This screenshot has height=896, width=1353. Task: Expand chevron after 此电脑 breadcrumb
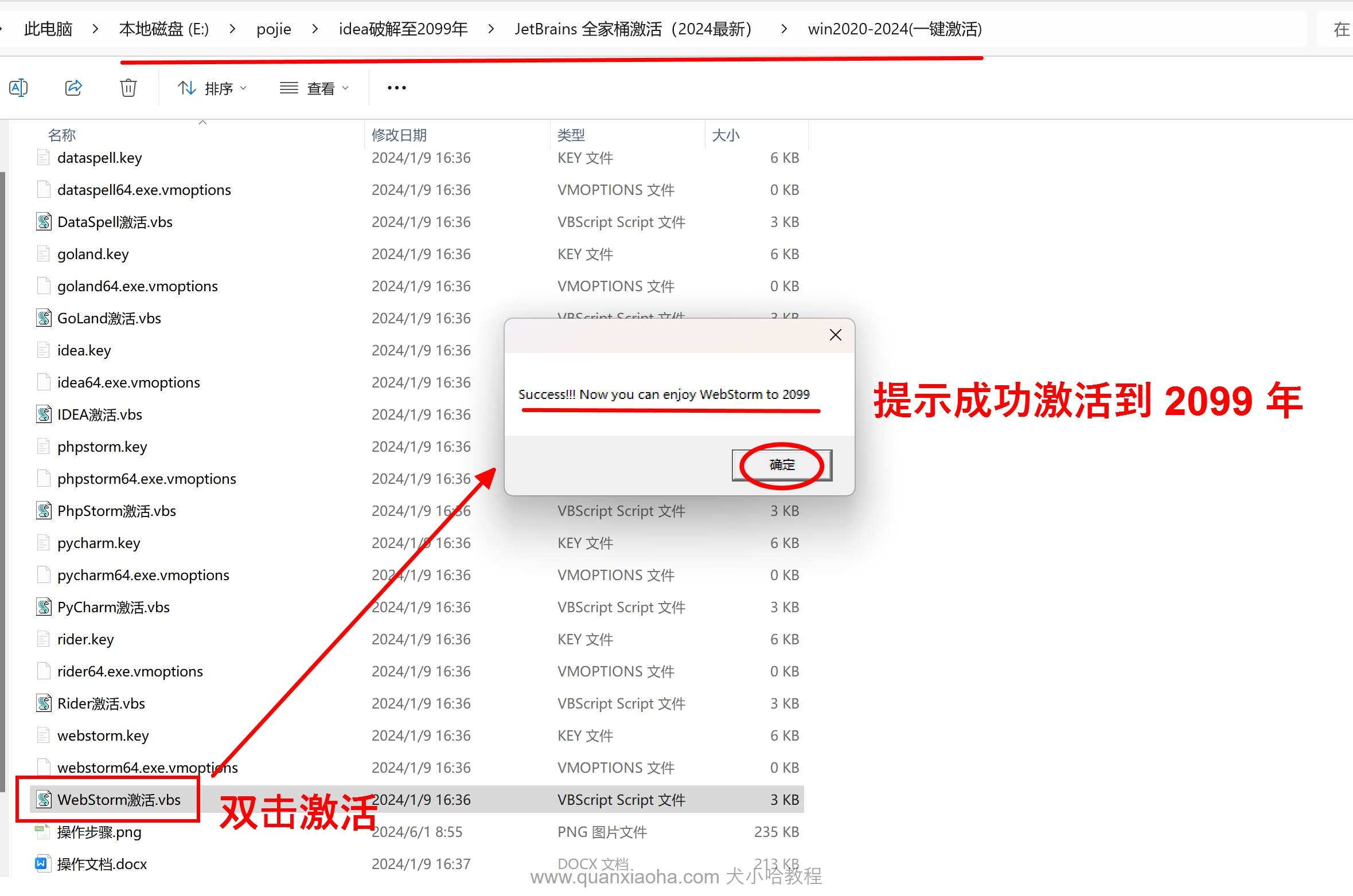point(96,29)
